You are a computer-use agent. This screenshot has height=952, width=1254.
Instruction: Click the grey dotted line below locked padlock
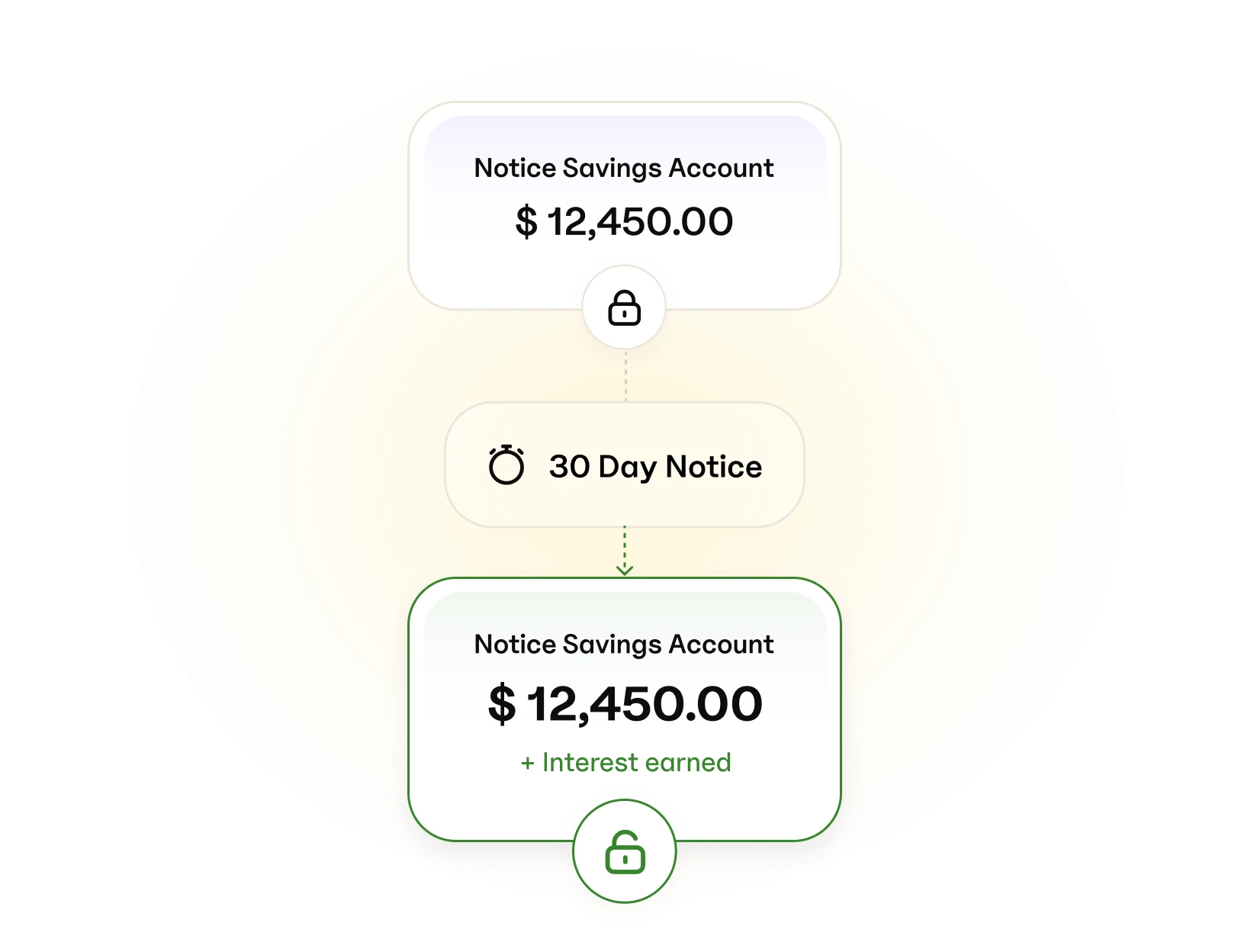pos(625,376)
